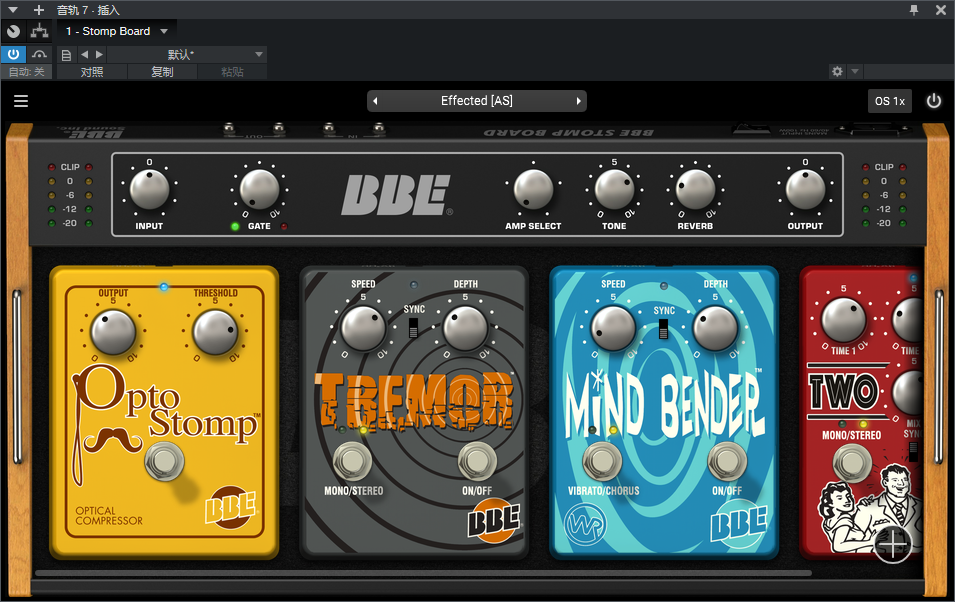Click the plugin power bypass icon
This screenshot has width=955, height=602.
click(933, 101)
